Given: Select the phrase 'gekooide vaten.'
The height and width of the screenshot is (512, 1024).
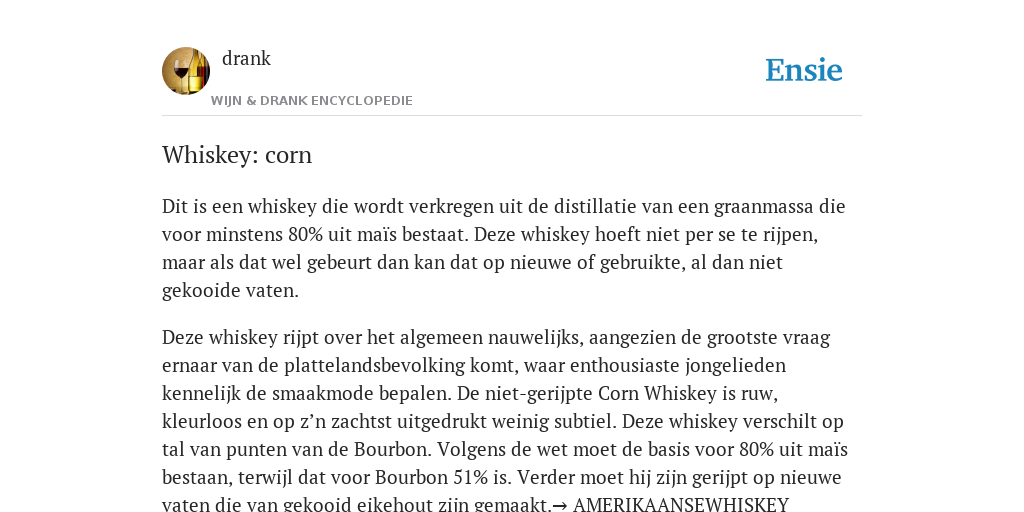Looking at the screenshot, I should pyautogui.click(x=231, y=291).
